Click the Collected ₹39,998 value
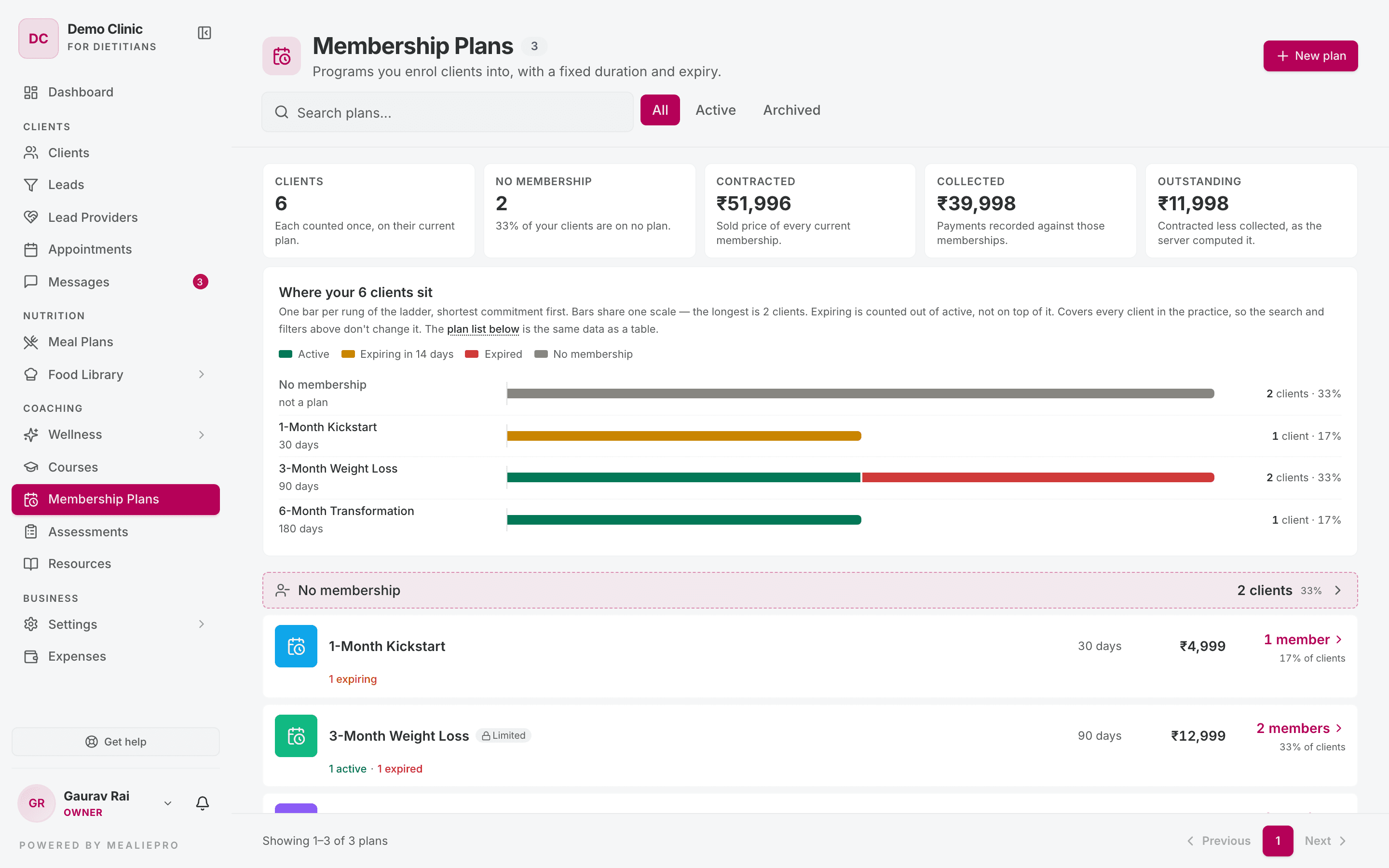This screenshot has height=868, width=1389. click(x=976, y=203)
